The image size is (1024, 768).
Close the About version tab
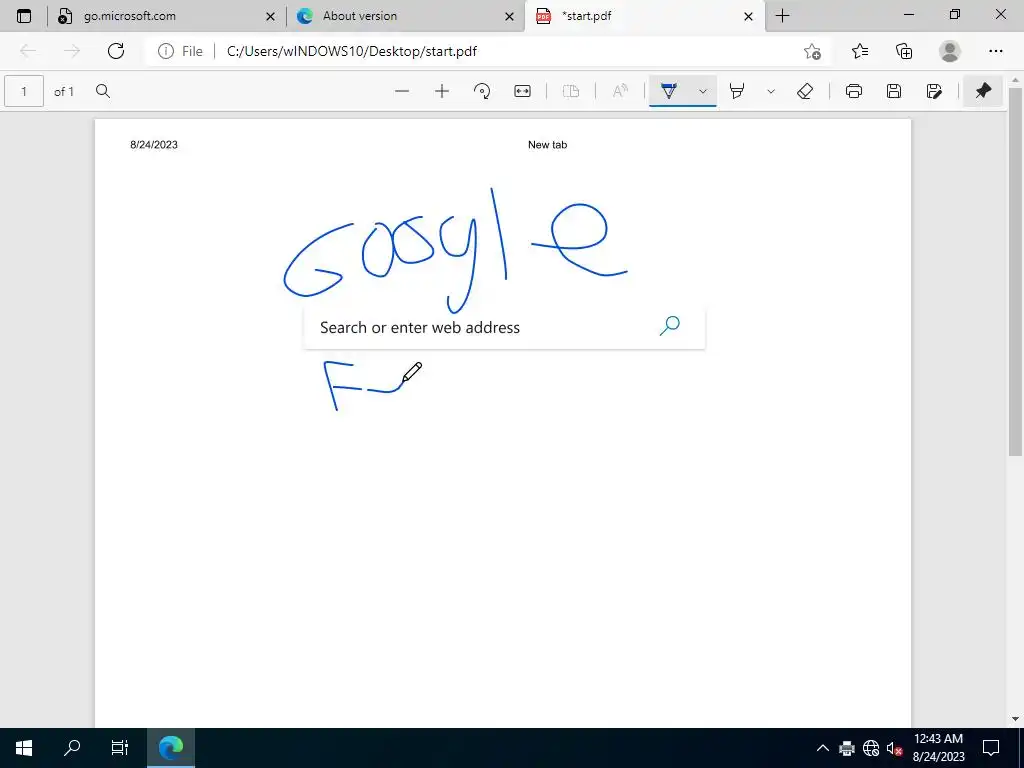click(x=509, y=16)
